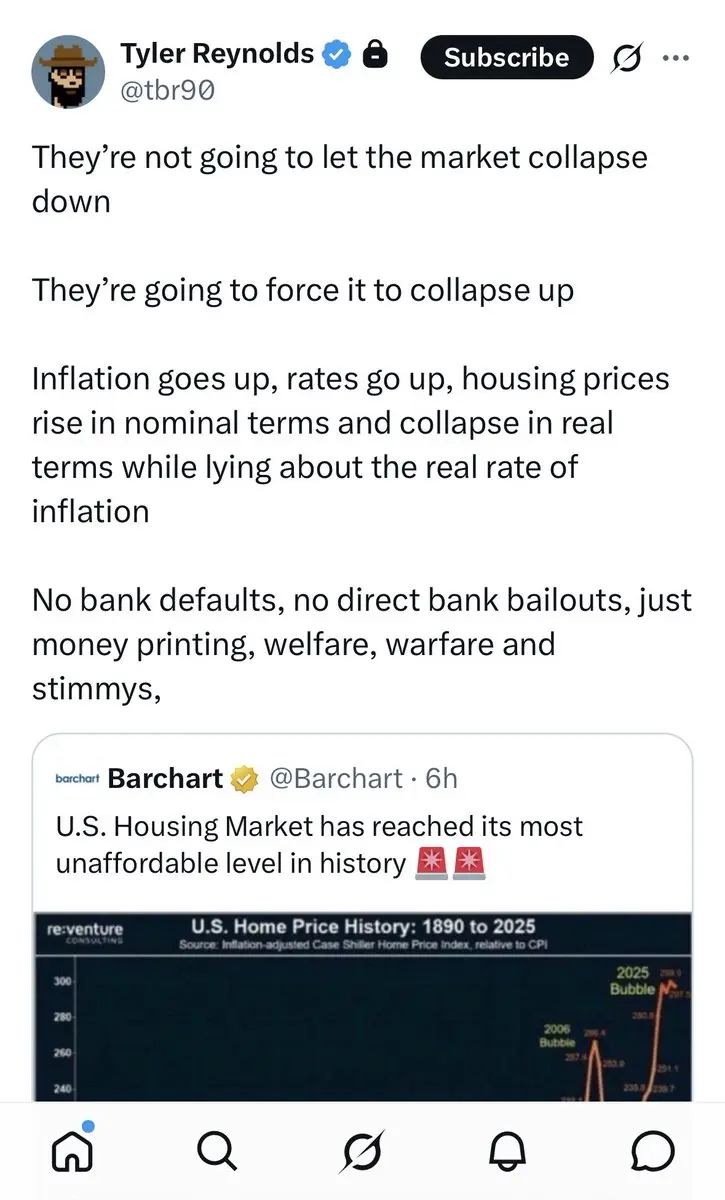725x1200 pixels.
Task: Open Notifications bell tab
Action: [x=508, y=1152]
